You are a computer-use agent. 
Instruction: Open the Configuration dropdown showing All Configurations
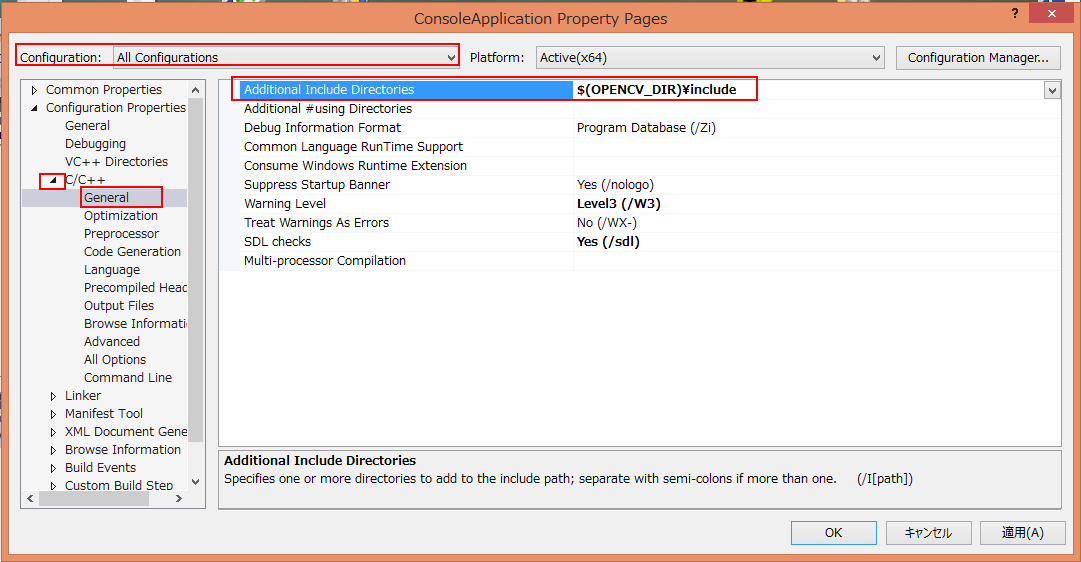tap(285, 57)
